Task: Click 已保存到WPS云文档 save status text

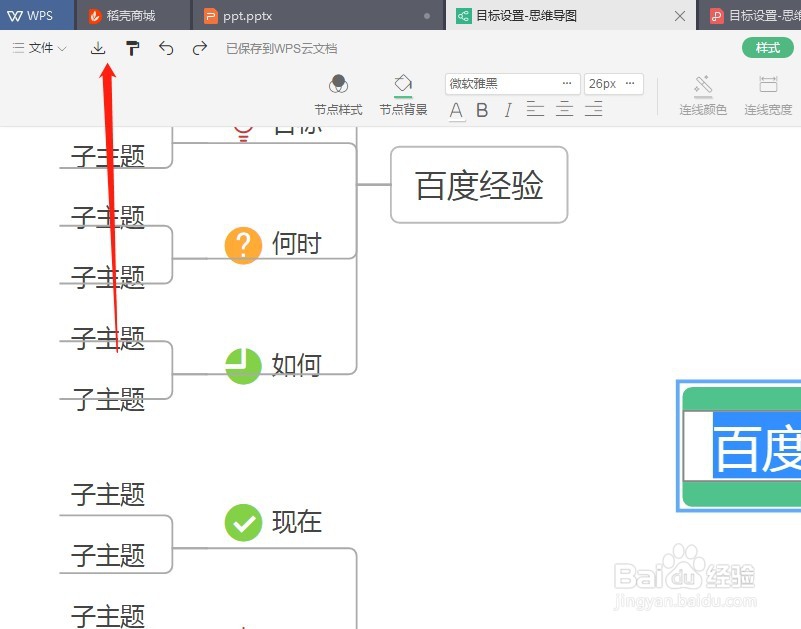Action: (281, 49)
